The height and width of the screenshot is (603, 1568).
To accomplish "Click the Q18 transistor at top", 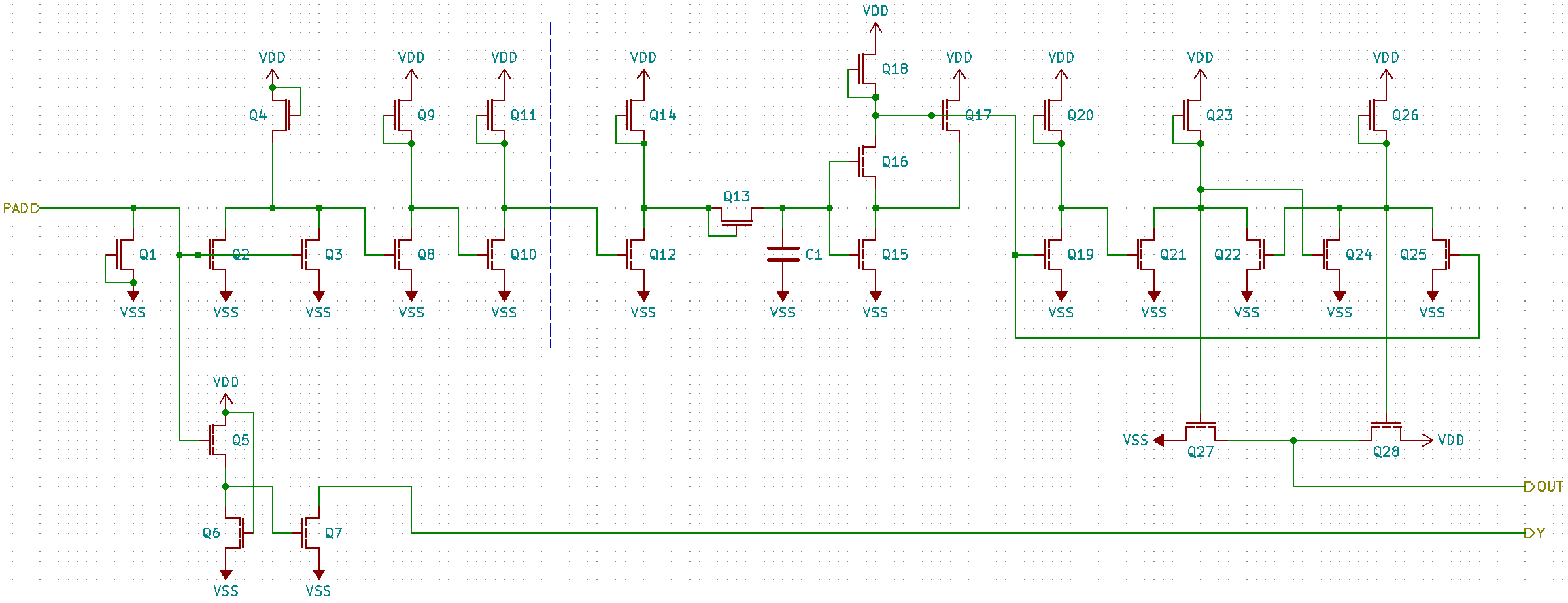I will point(866,69).
